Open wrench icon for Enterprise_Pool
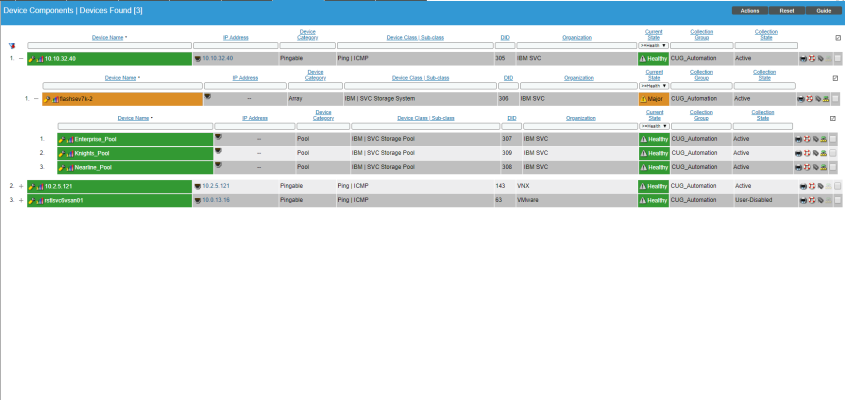The image size is (845, 400). [63, 140]
